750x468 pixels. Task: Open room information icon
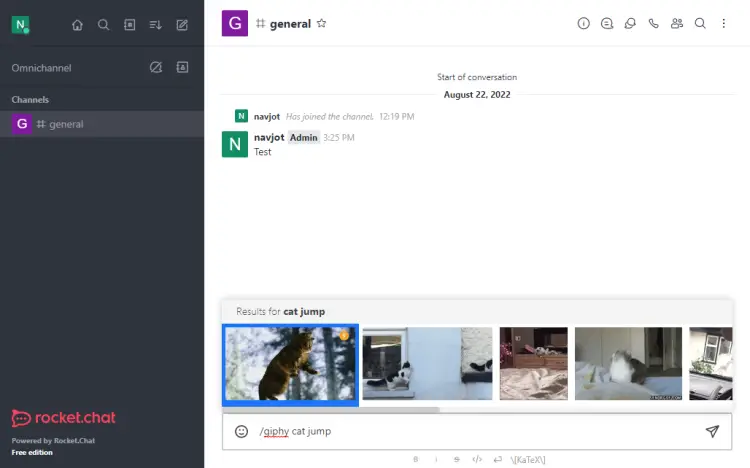[x=584, y=24]
